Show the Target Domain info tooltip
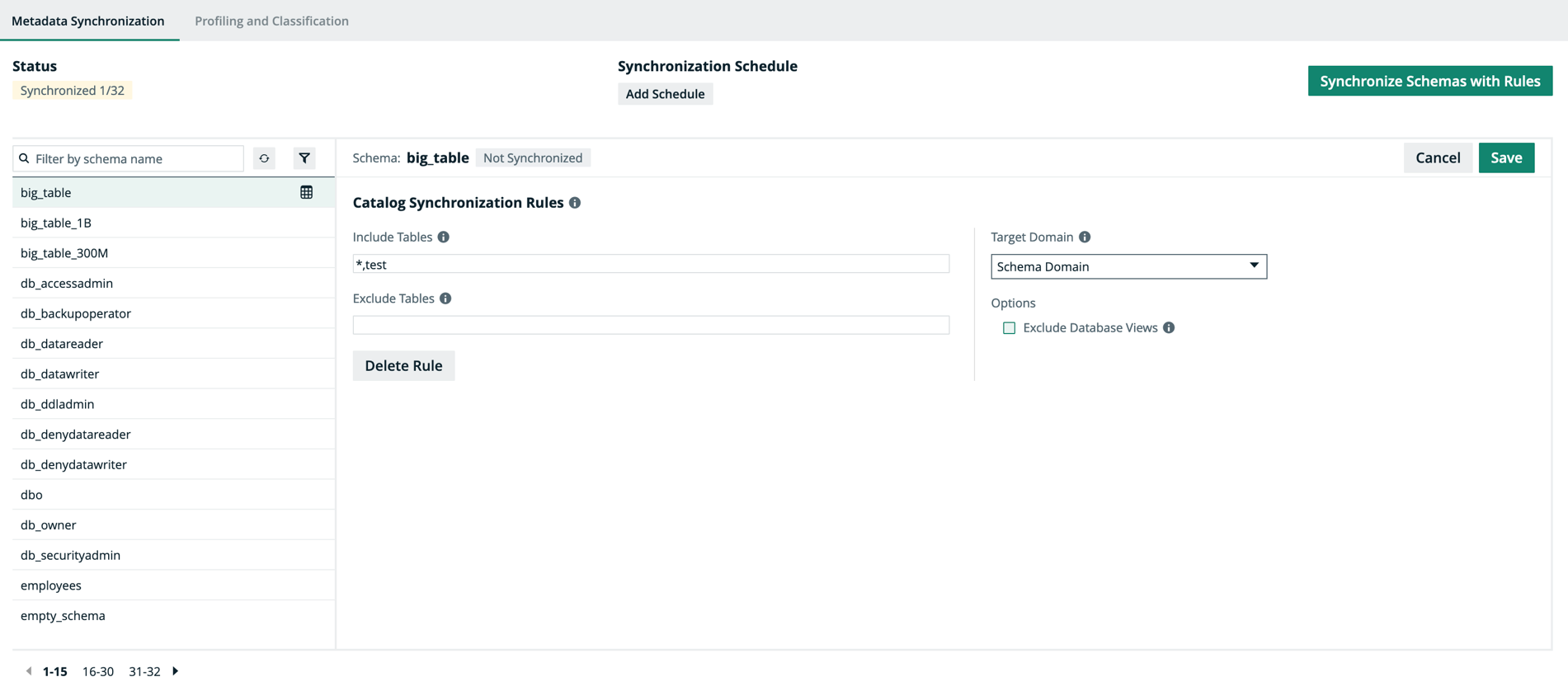 click(x=1085, y=237)
